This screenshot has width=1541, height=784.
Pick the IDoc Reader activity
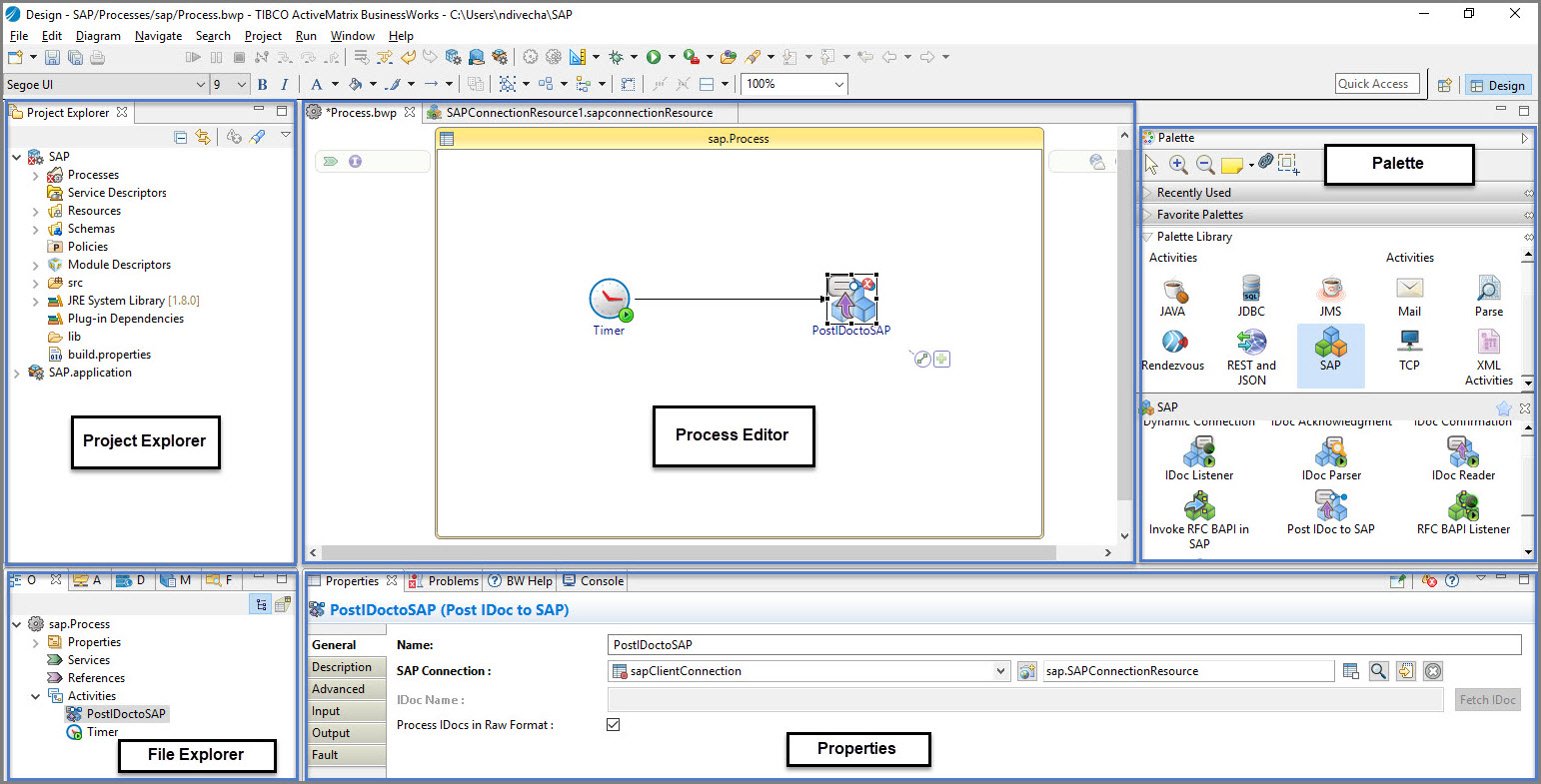1463,460
